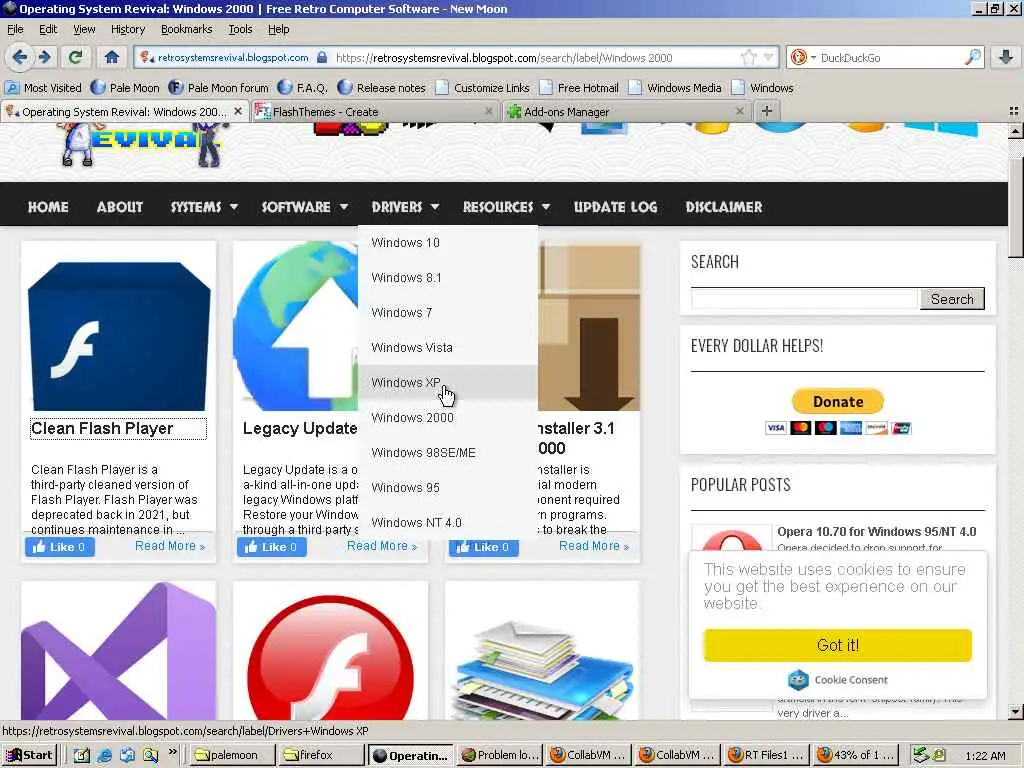Screen dimensions: 1024x768
Task: Open a new tab with the plus button
Action: pyautogui.click(x=767, y=111)
